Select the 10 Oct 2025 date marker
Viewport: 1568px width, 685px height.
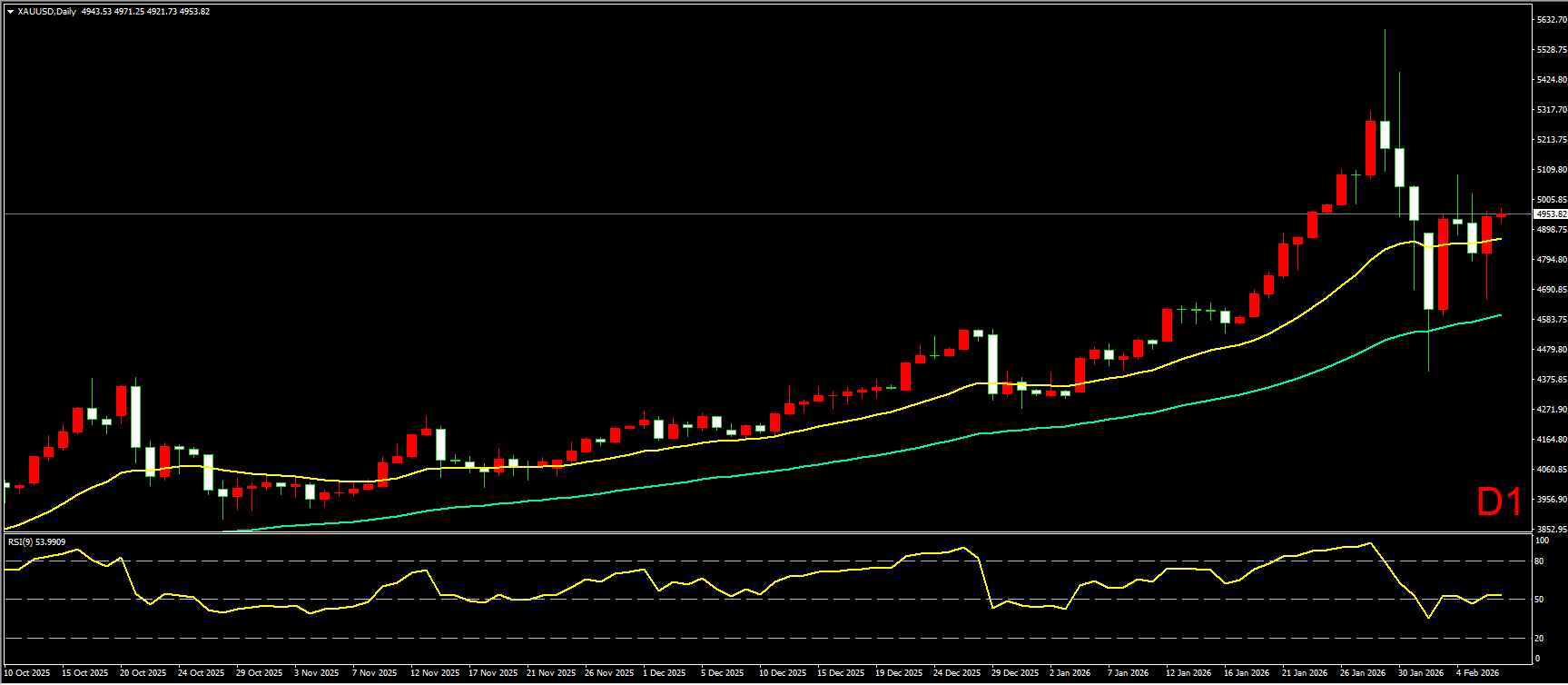coord(27,673)
